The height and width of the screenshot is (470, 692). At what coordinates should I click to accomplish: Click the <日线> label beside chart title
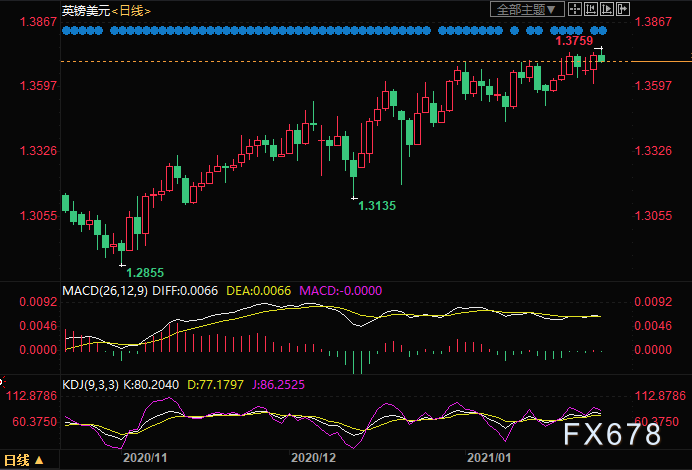(131, 11)
